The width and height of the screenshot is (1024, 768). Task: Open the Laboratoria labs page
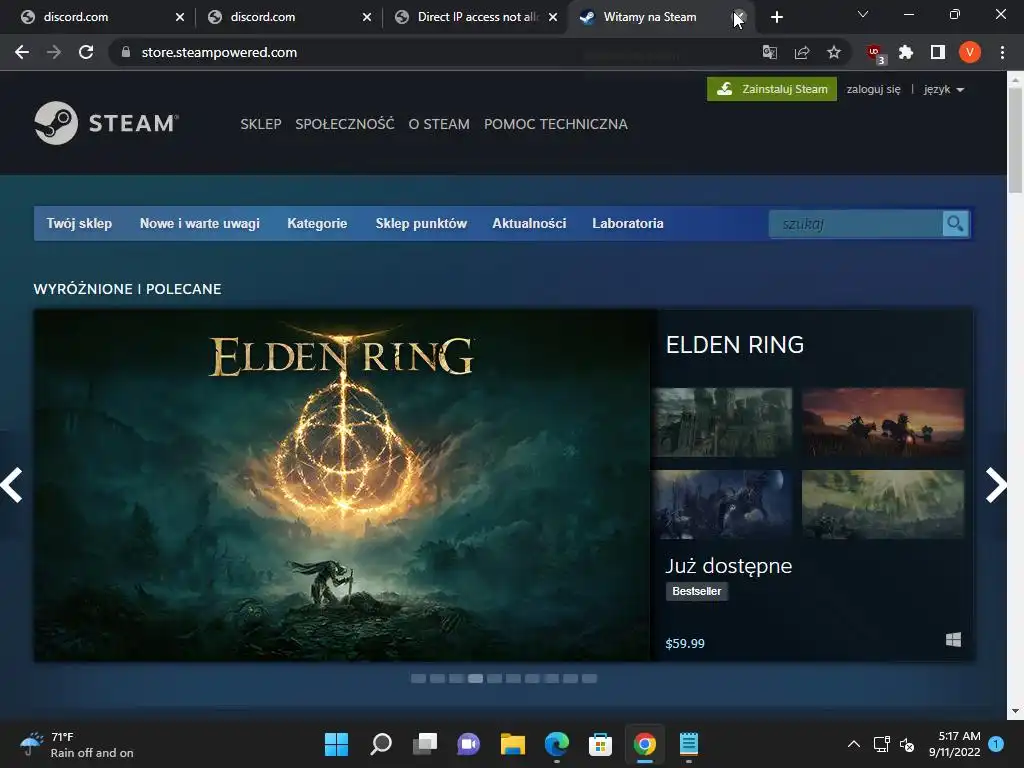pyautogui.click(x=628, y=223)
